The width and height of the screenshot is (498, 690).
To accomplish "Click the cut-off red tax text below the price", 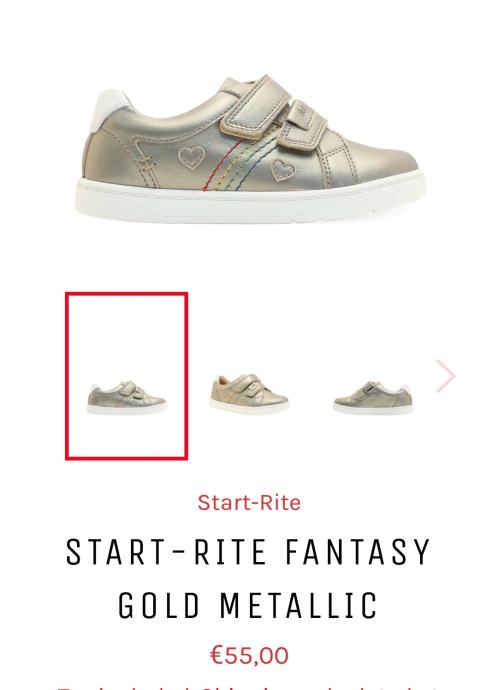I will coord(249,686).
